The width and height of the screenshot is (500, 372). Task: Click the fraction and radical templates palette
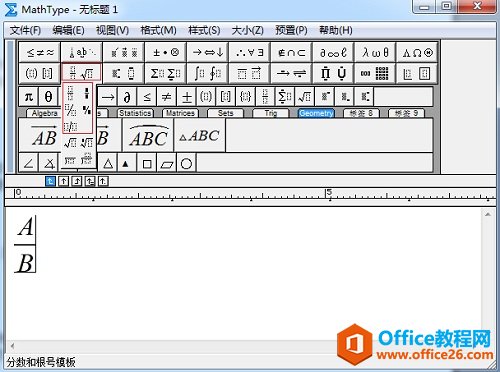point(82,73)
